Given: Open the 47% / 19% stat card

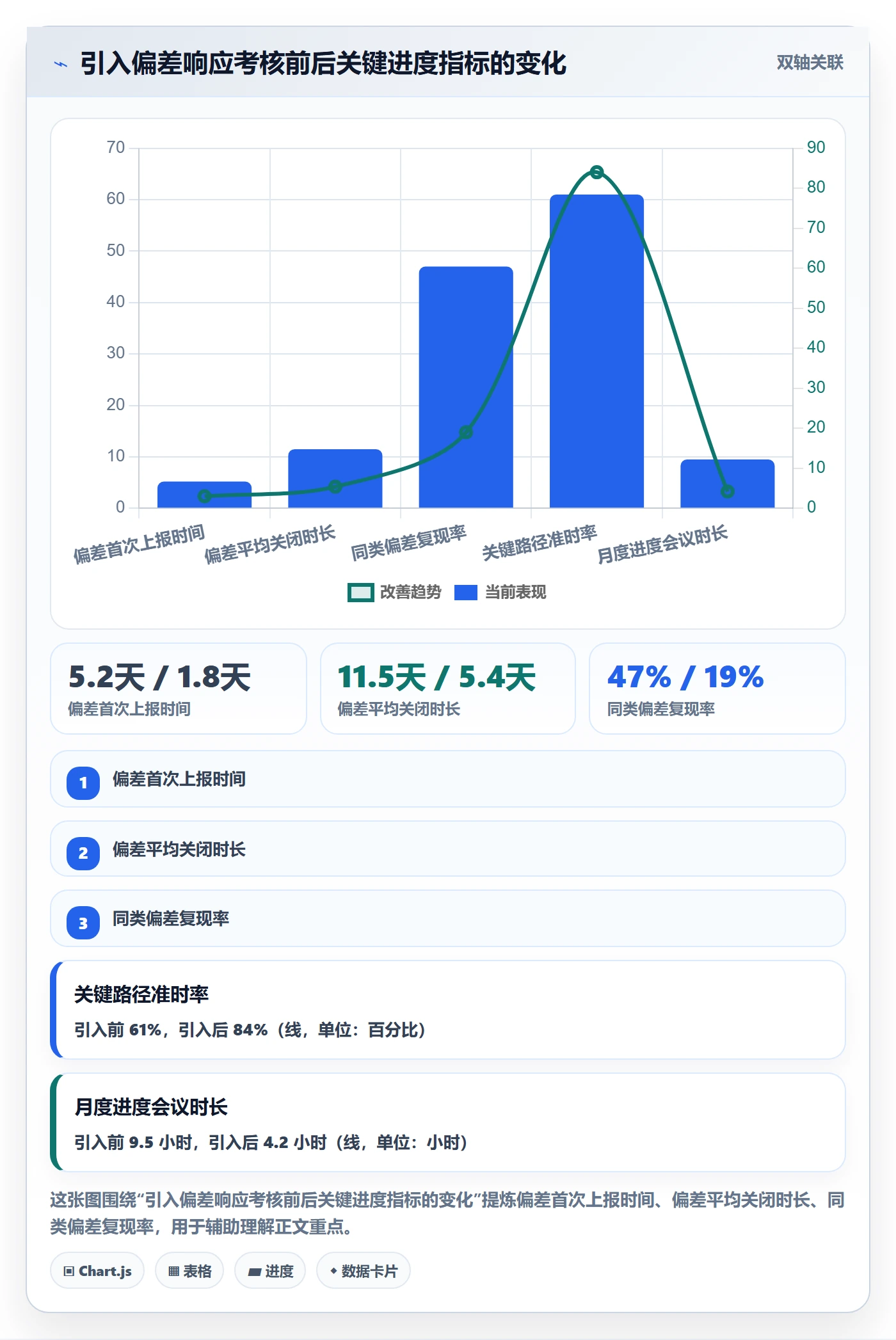Looking at the screenshot, I should pos(717,689).
